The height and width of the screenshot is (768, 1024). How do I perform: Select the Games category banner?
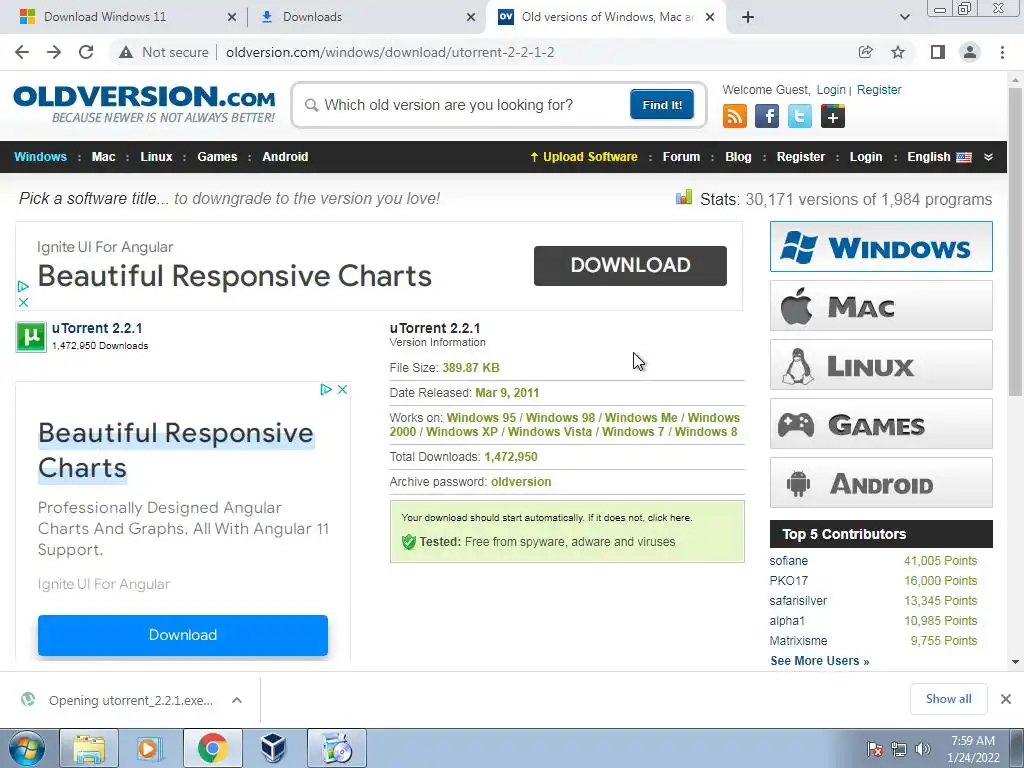pyautogui.click(x=881, y=424)
